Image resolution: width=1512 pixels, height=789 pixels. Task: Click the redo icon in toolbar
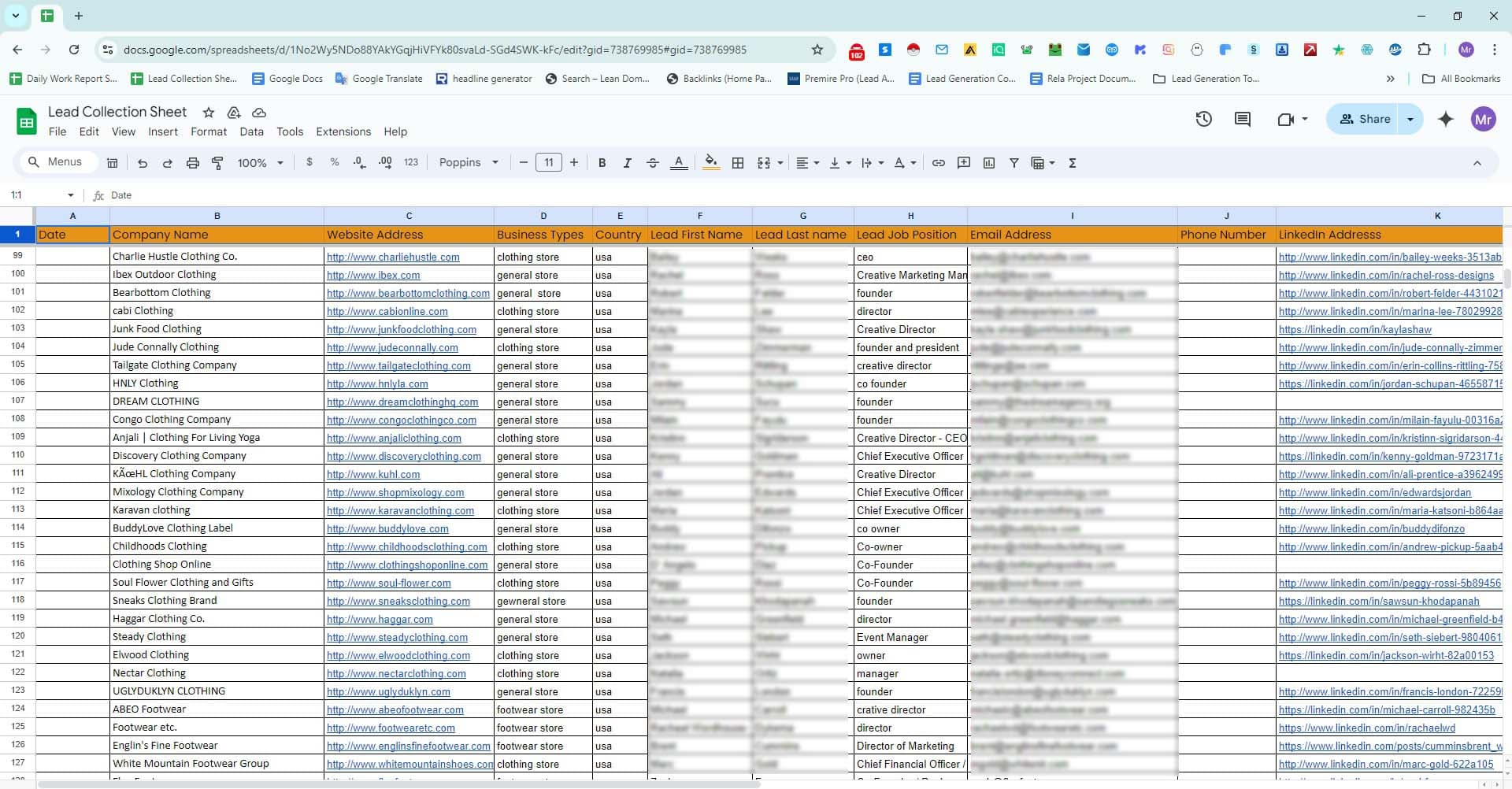(x=167, y=163)
